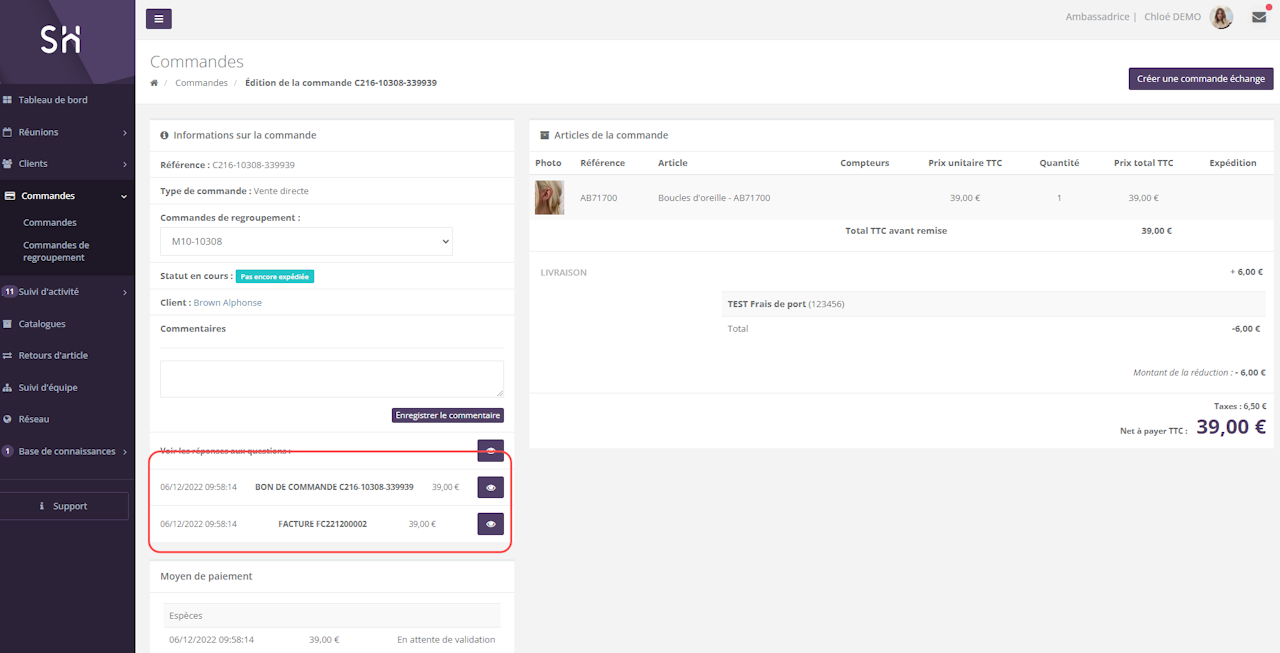Screen dimensions: 1280x653
Task: Open Catalogues in the sidebar
Action: (x=42, y=324)
